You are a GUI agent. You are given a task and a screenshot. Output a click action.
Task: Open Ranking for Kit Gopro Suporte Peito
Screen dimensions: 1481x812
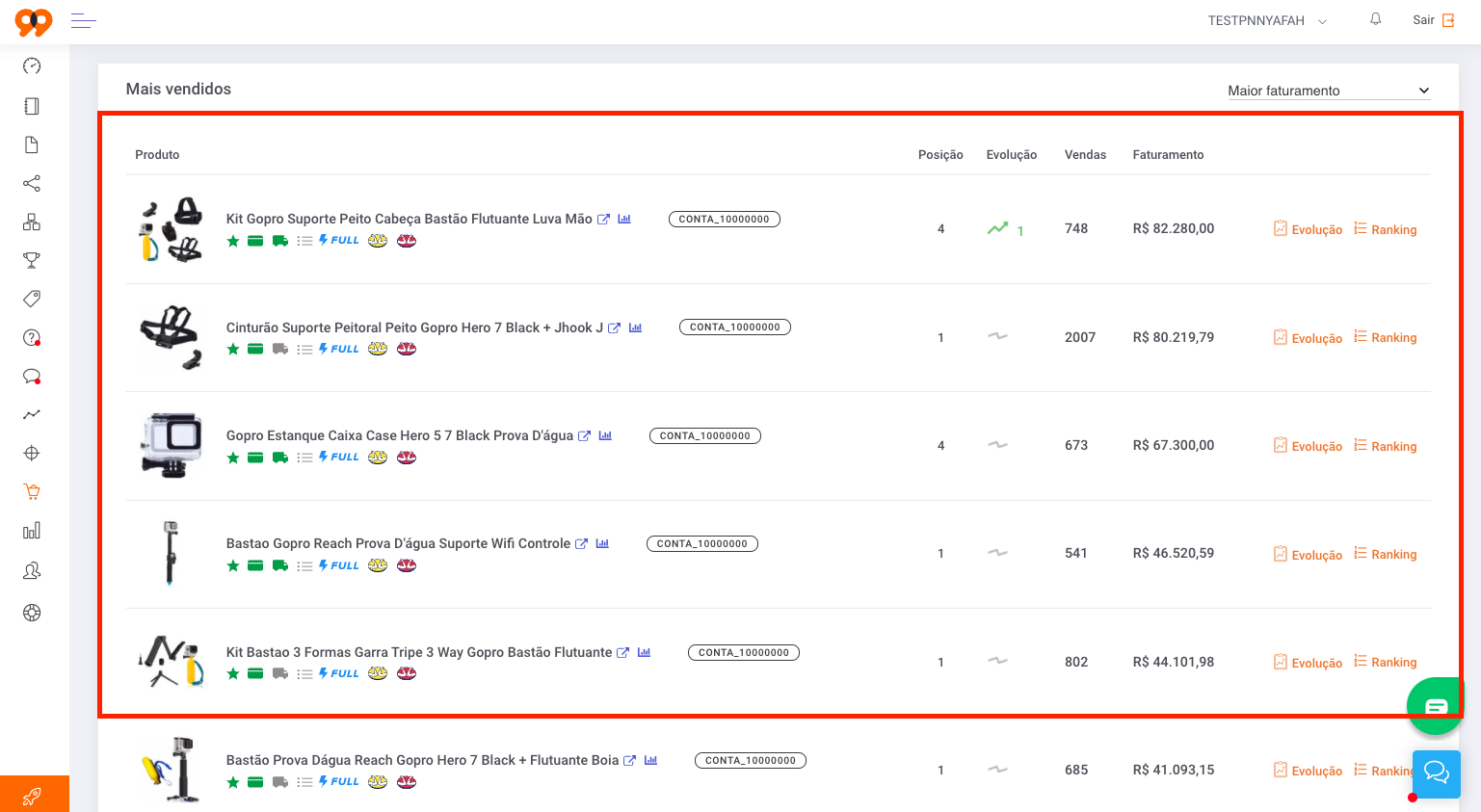[x=1385, y=229]
